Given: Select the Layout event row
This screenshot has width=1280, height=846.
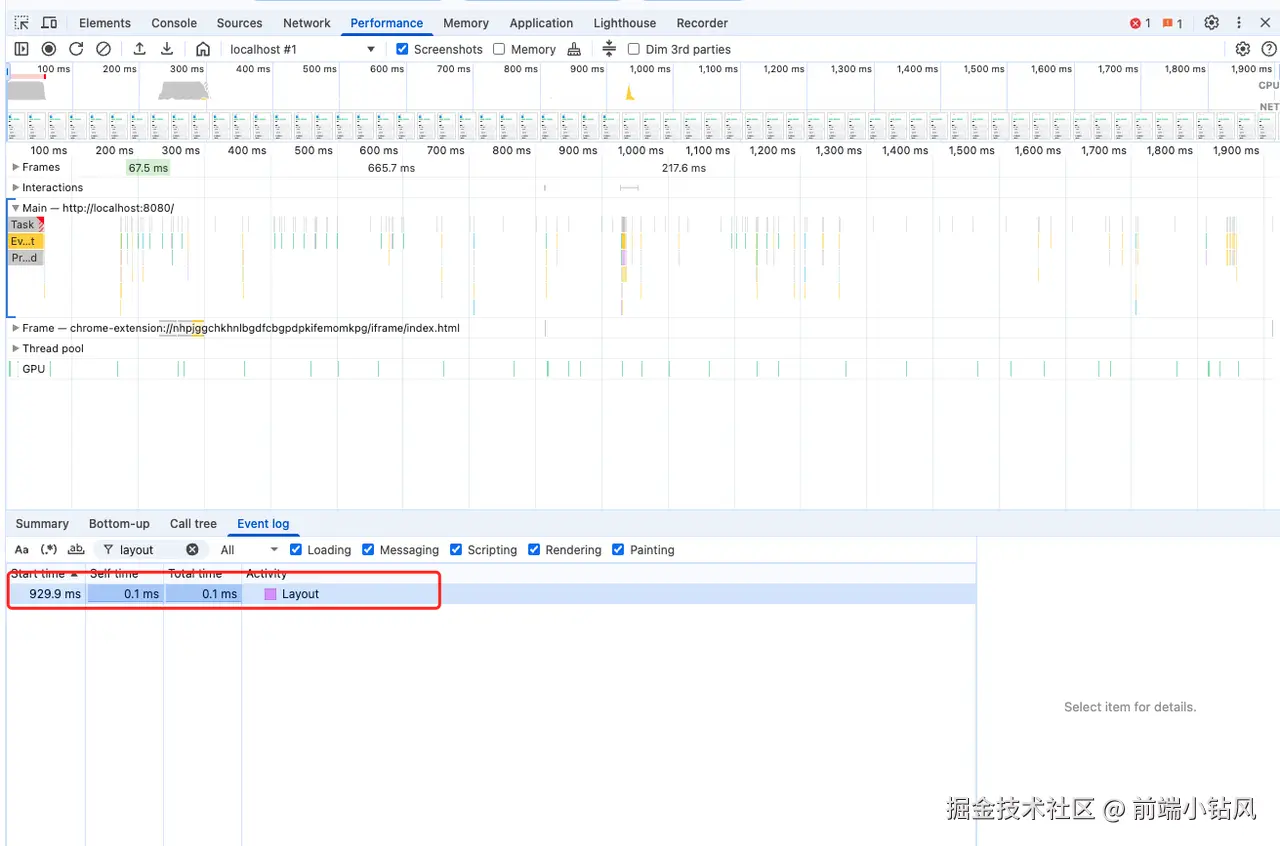Looking at the screenshot, I should point(491,594).
